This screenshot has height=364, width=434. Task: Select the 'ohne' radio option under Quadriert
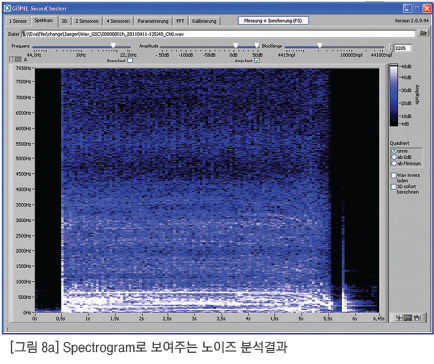394,151
